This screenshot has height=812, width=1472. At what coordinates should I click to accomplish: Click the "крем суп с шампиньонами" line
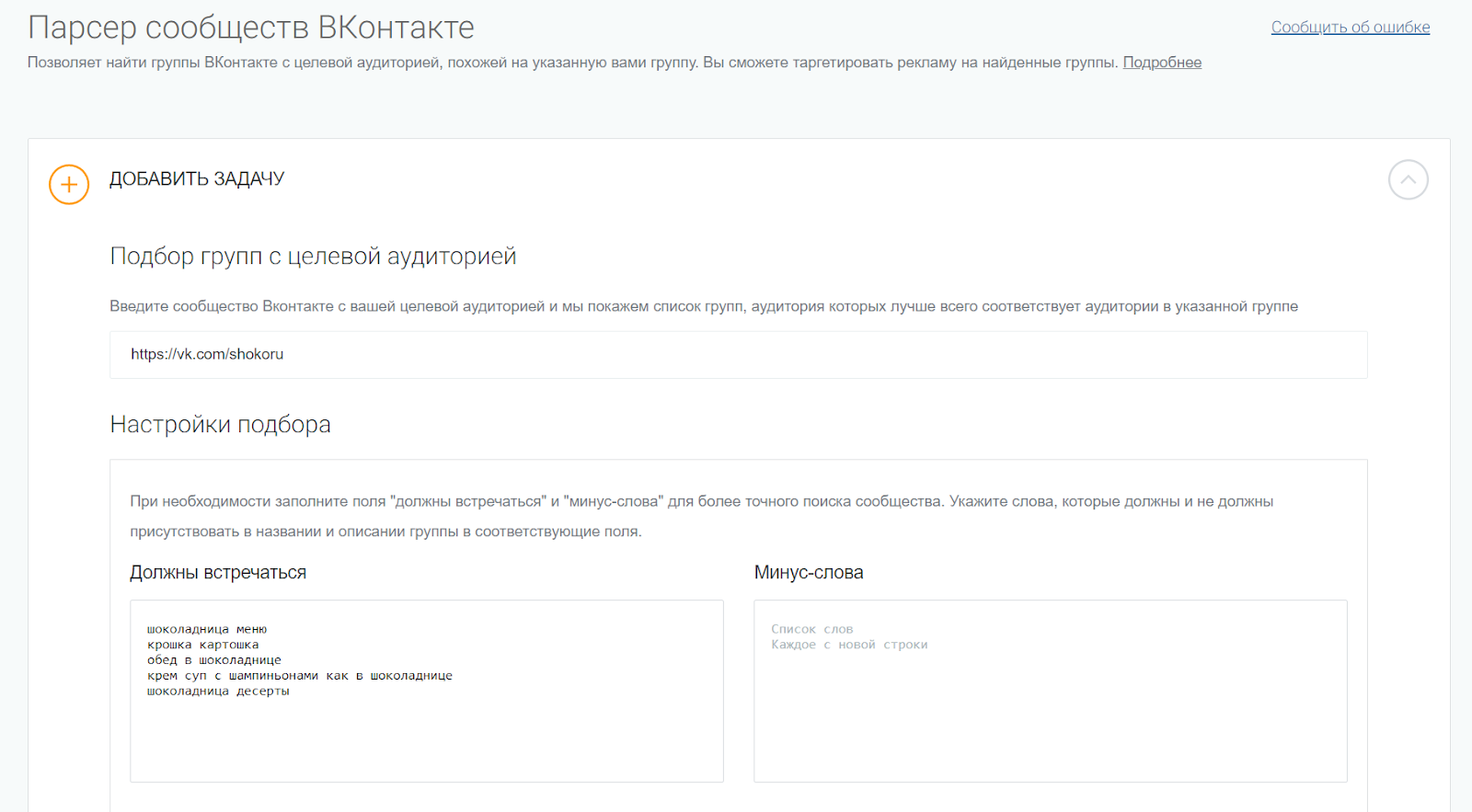(x=300, y=676)
